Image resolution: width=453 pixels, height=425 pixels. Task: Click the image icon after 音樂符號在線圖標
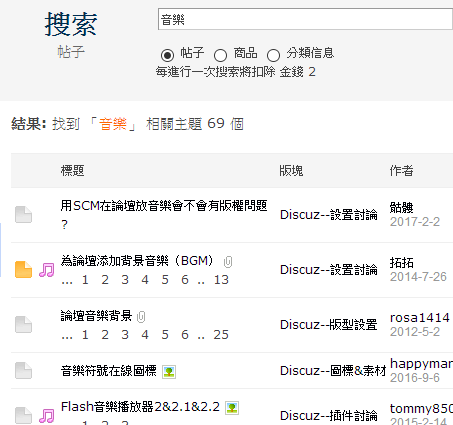point(169,372)
